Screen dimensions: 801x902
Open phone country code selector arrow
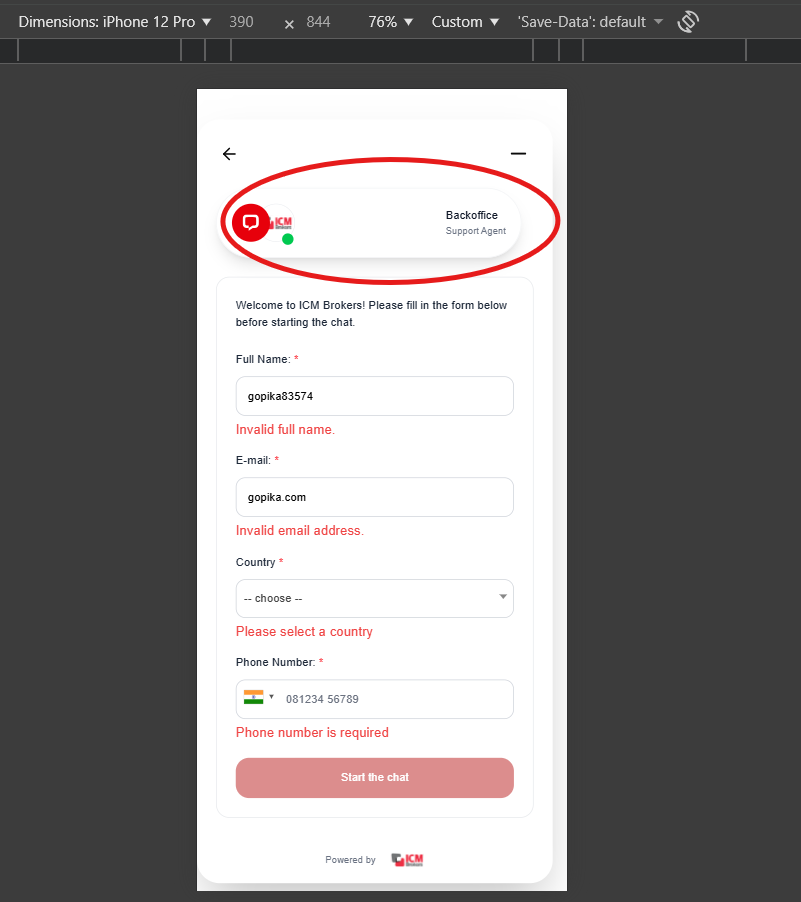click(272, 697)
